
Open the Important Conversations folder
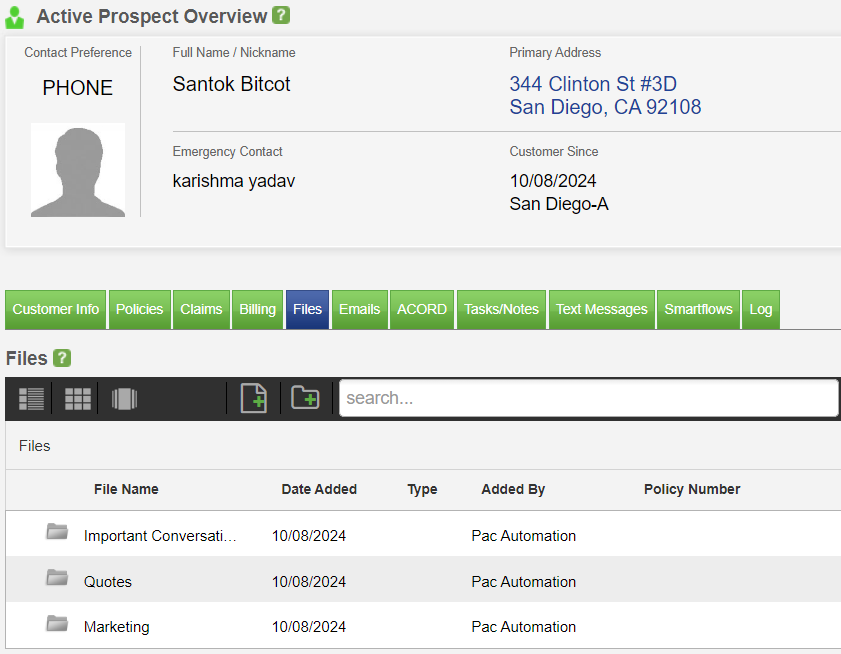[x=160, y=536]
